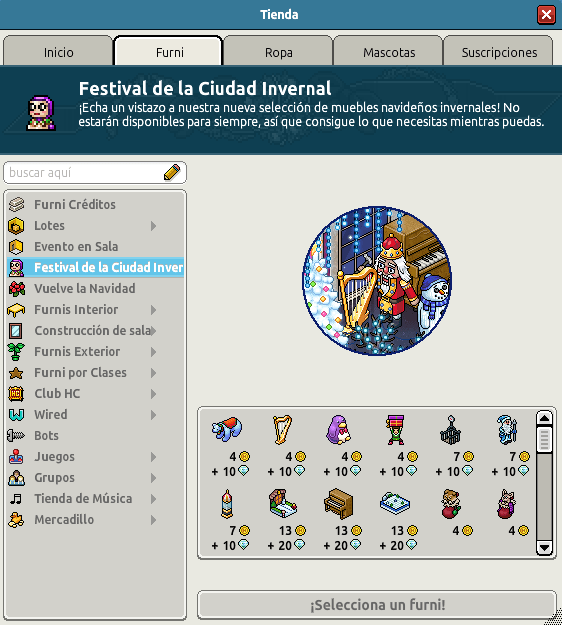Viewport: 562px width, 625px height.
Task: Choose the ice rink furni item
Action: (x=395, y=504)
